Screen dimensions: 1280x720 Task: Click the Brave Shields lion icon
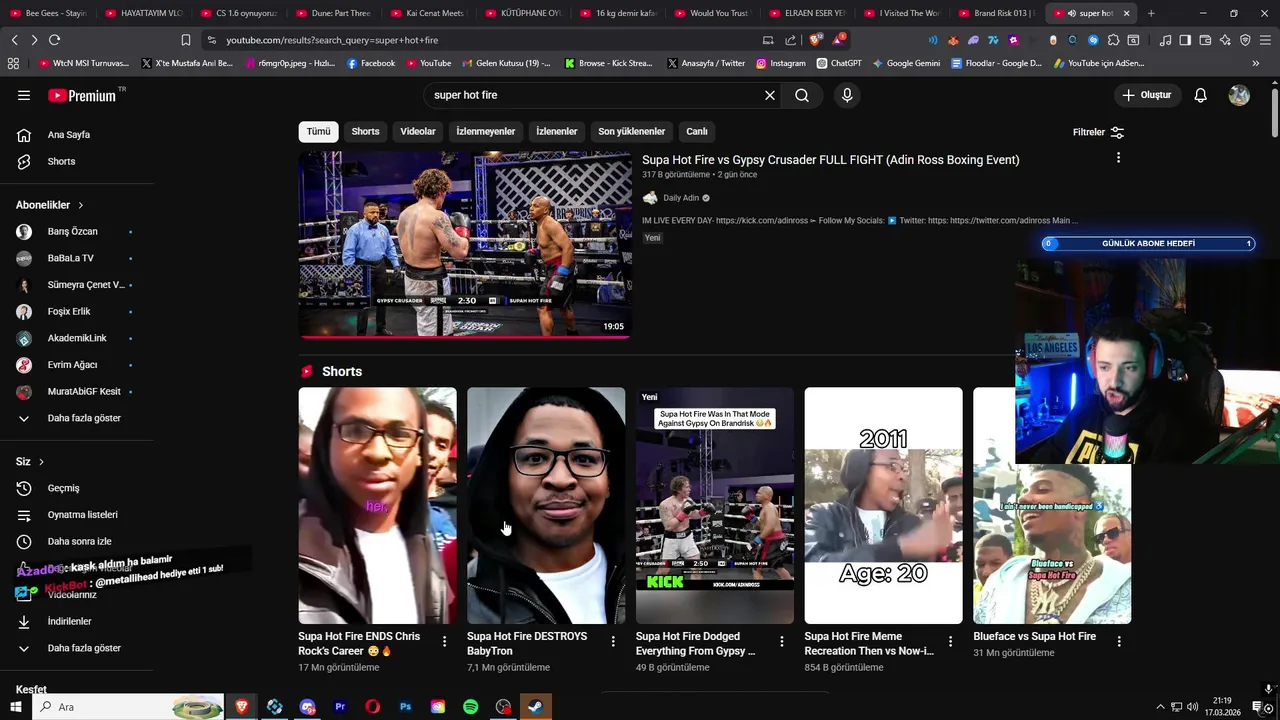[815, 40]
